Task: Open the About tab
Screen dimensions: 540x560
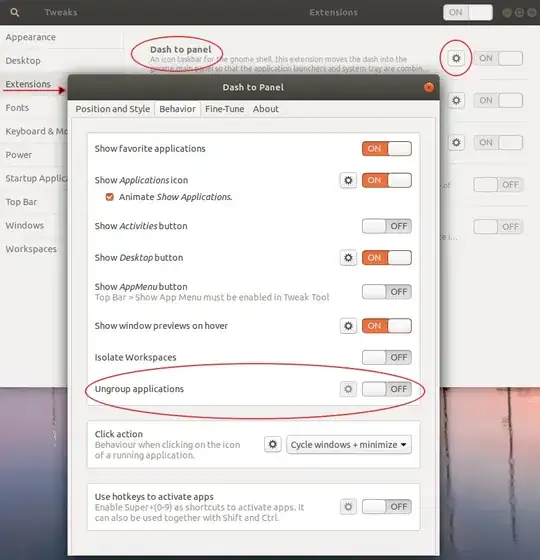Action: click(266, 109)
